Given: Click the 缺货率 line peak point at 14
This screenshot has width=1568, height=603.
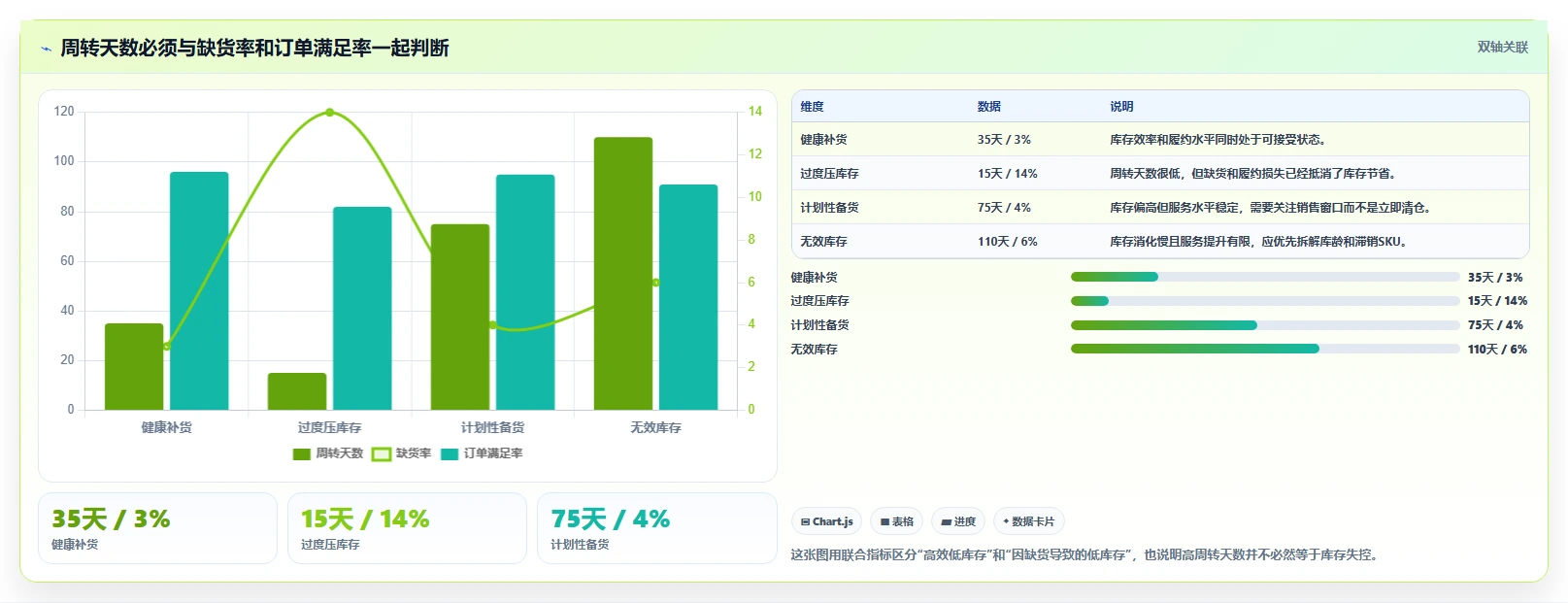Looking at the screenshot, I should coord(329,113).
